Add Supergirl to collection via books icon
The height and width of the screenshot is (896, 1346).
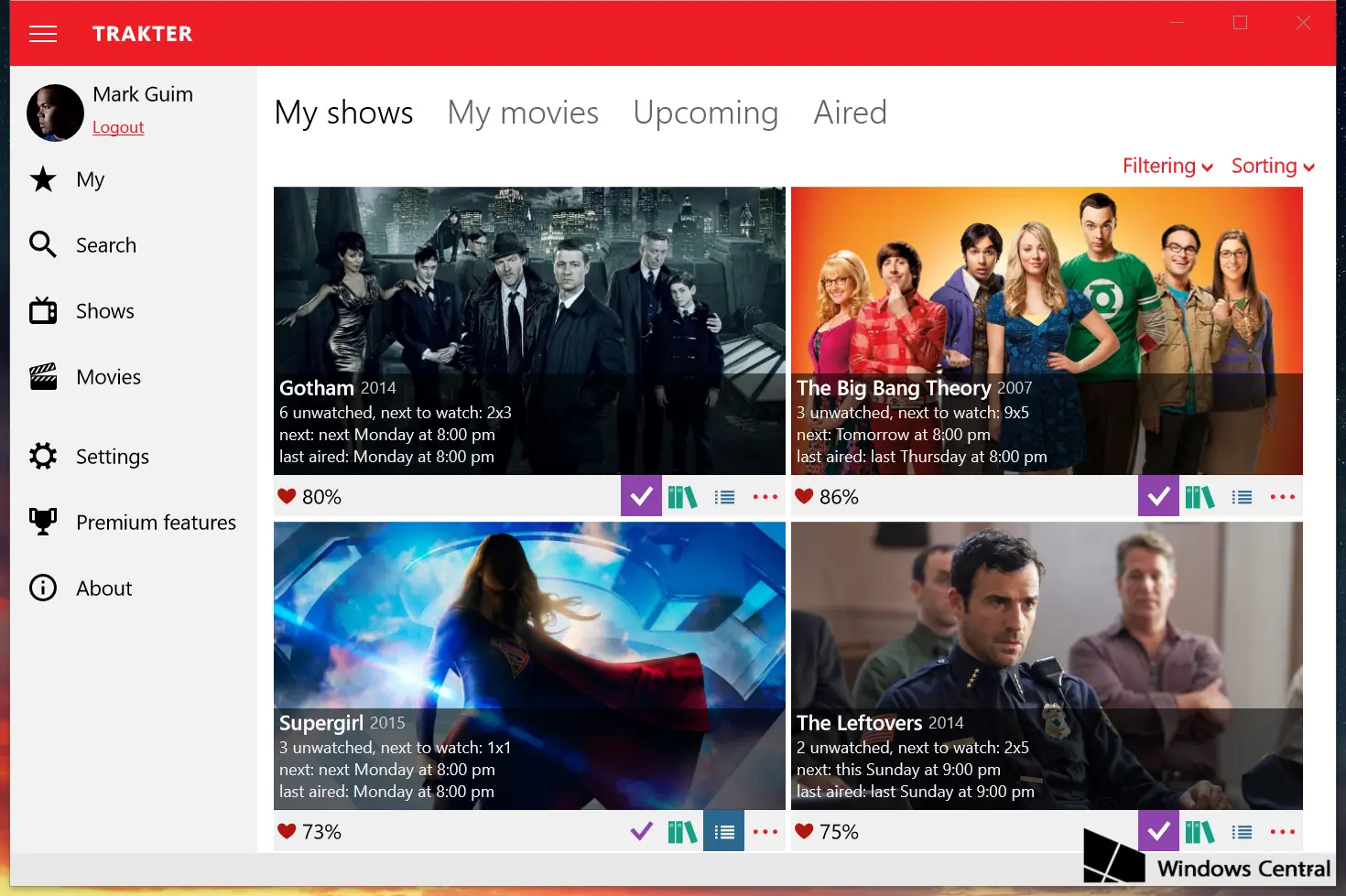click(x=682, y=832)
